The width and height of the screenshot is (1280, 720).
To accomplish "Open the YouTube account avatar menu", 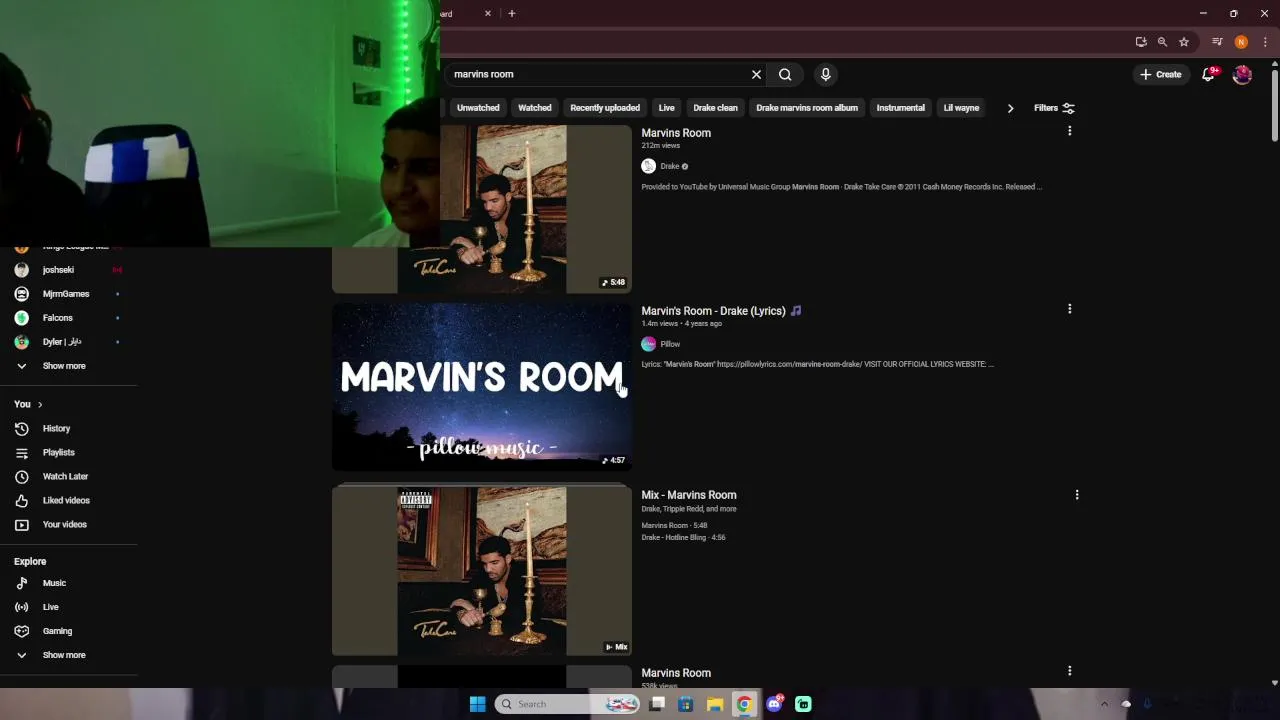I will click(1242, 74).
